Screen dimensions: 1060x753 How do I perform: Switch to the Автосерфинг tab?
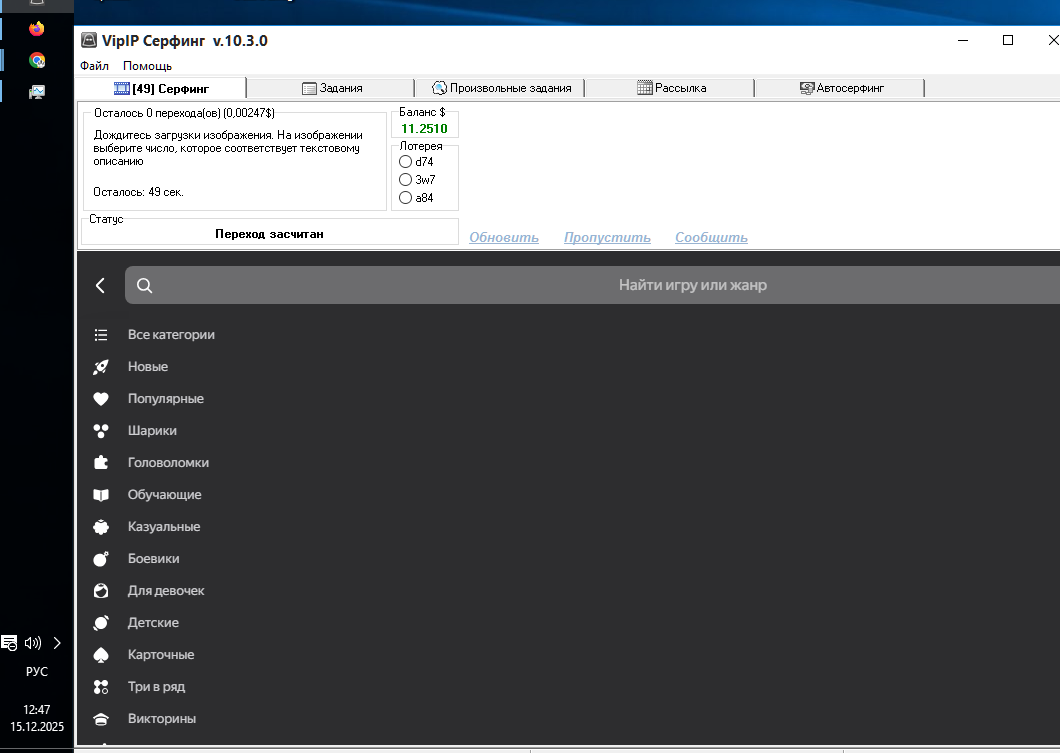pos(840,88)
